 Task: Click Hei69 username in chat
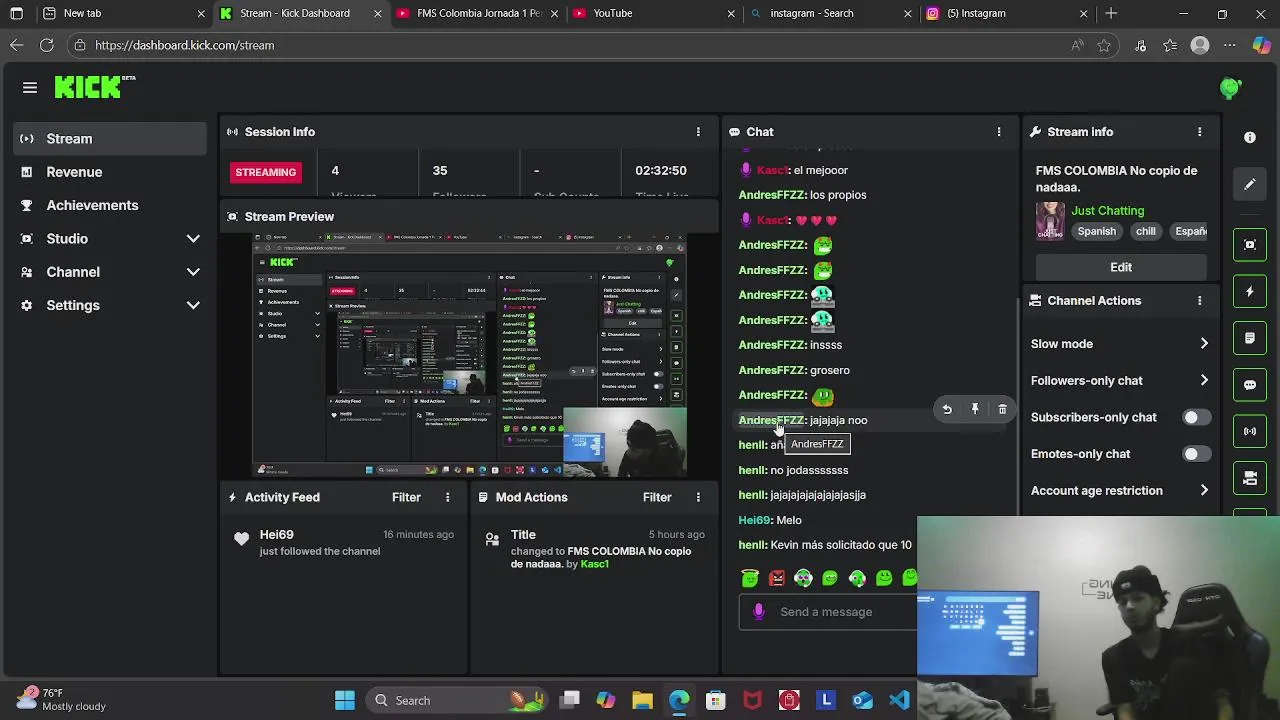click(x=754, y=520)
